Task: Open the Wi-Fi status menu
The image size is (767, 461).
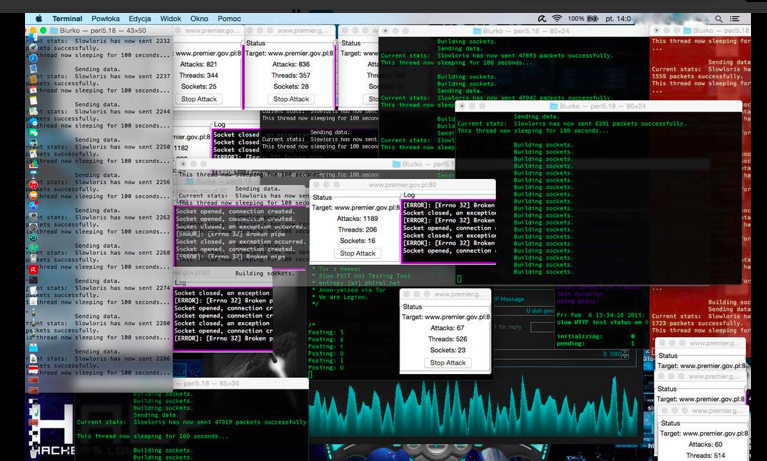Action: pos(557,19)
